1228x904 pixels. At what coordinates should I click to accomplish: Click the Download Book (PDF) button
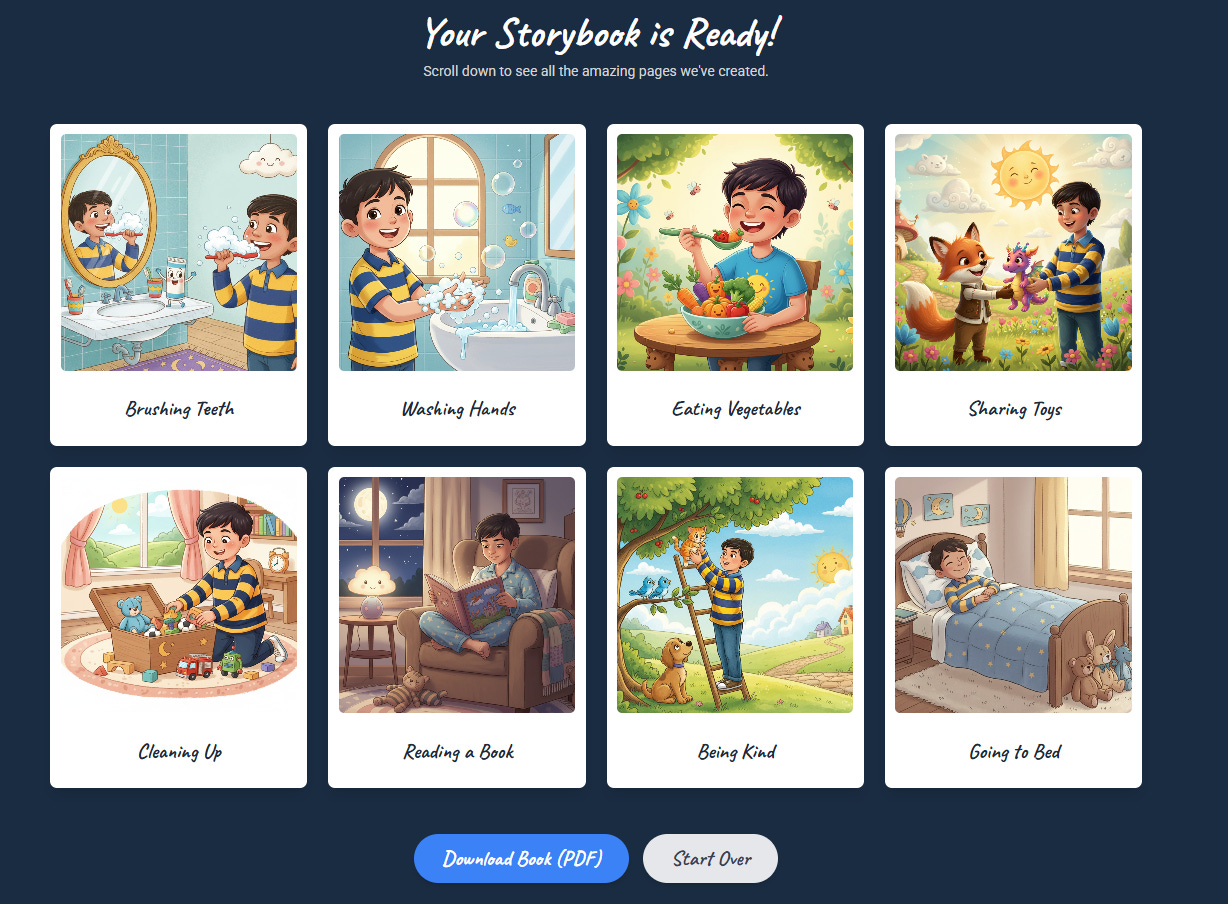pos(521,858)
